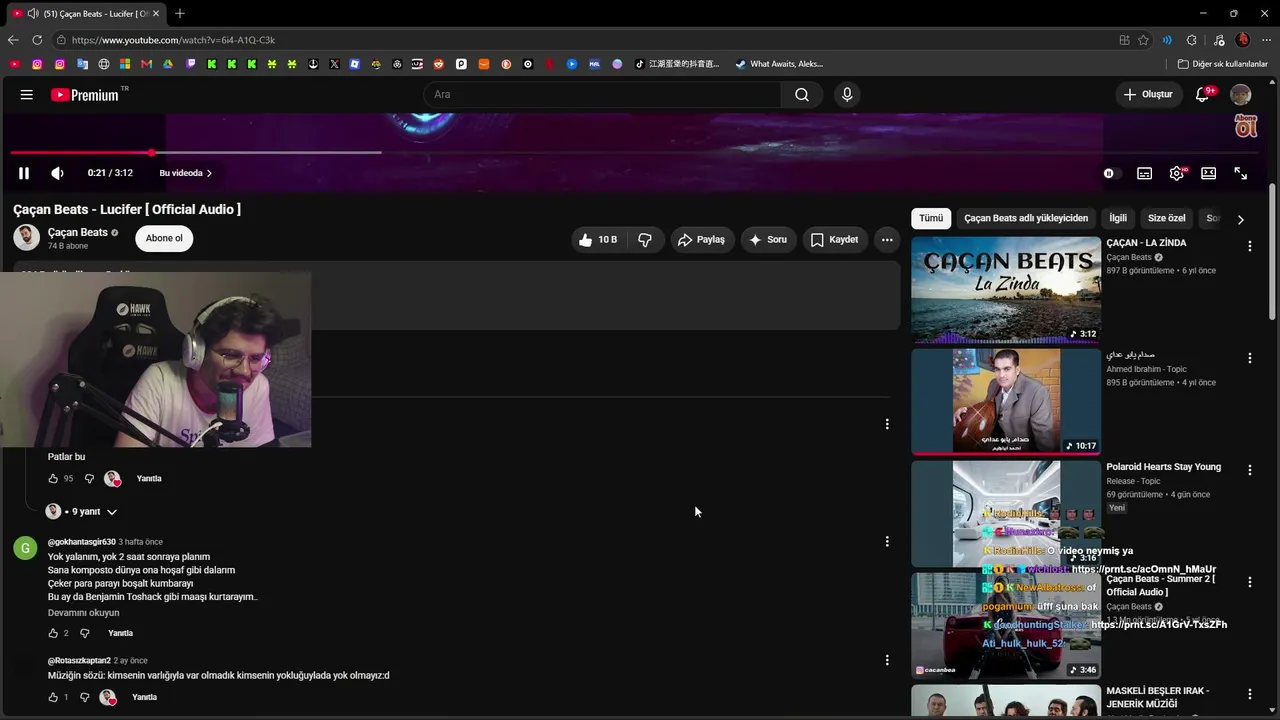
Task: Dislike the 'Patlar bu' comment
Action: [89, 479]
